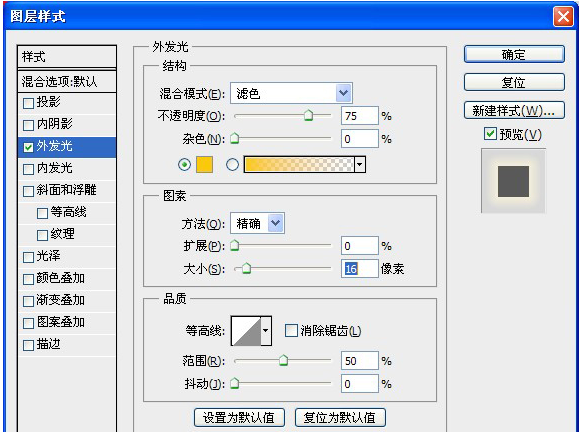Click the 复位 reset button

tap(514, 82)
